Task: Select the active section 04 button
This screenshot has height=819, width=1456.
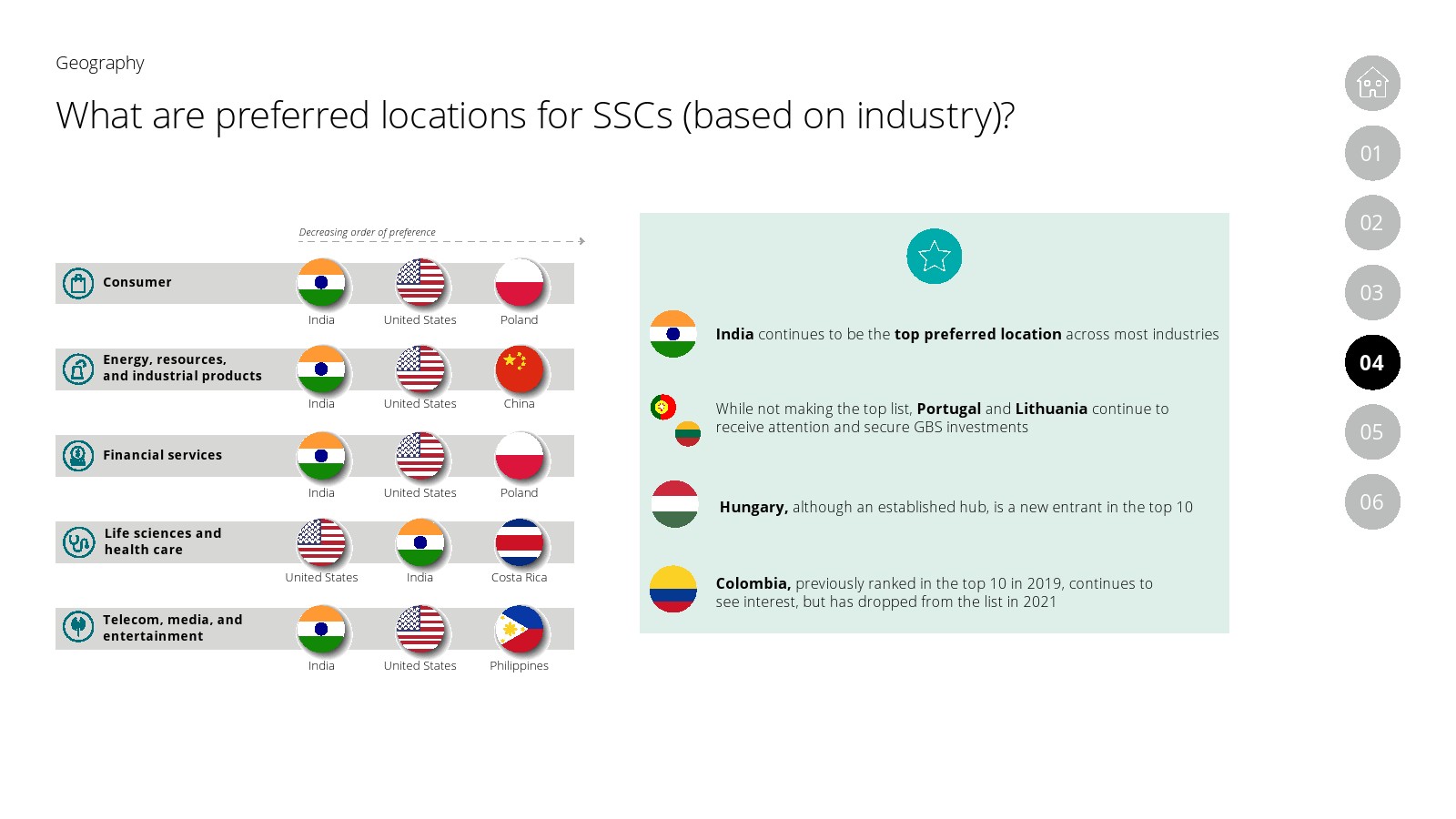Action: (x=1371, y=362)
